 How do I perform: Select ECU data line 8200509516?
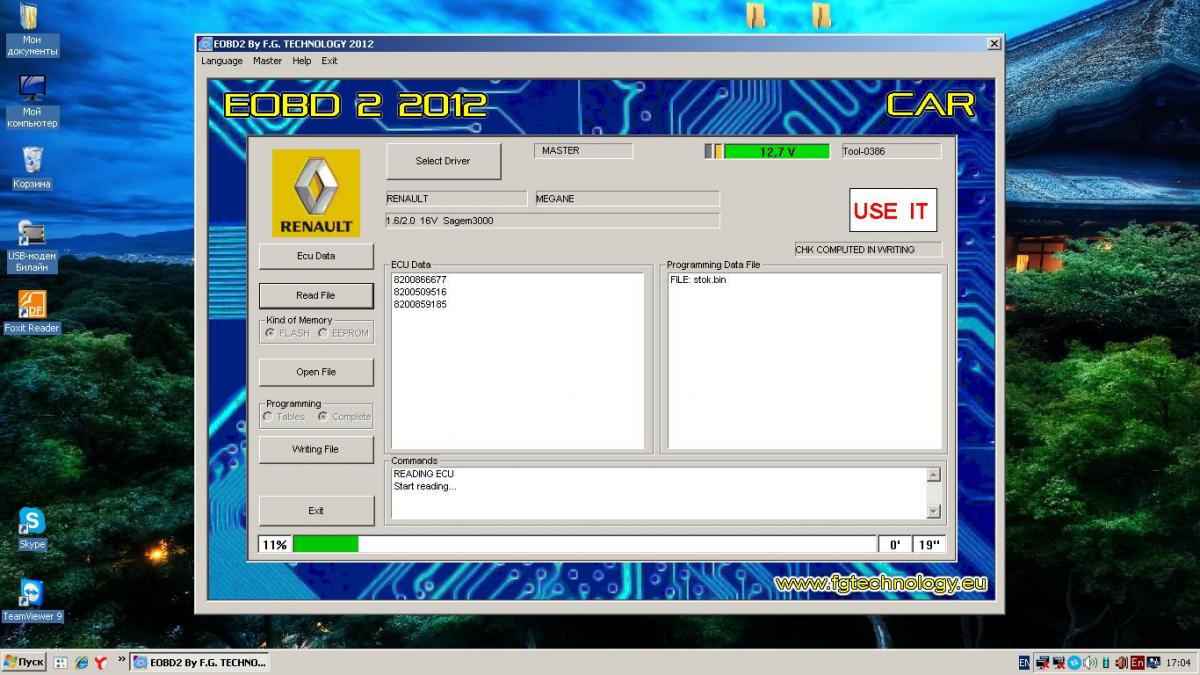[420, 292]
